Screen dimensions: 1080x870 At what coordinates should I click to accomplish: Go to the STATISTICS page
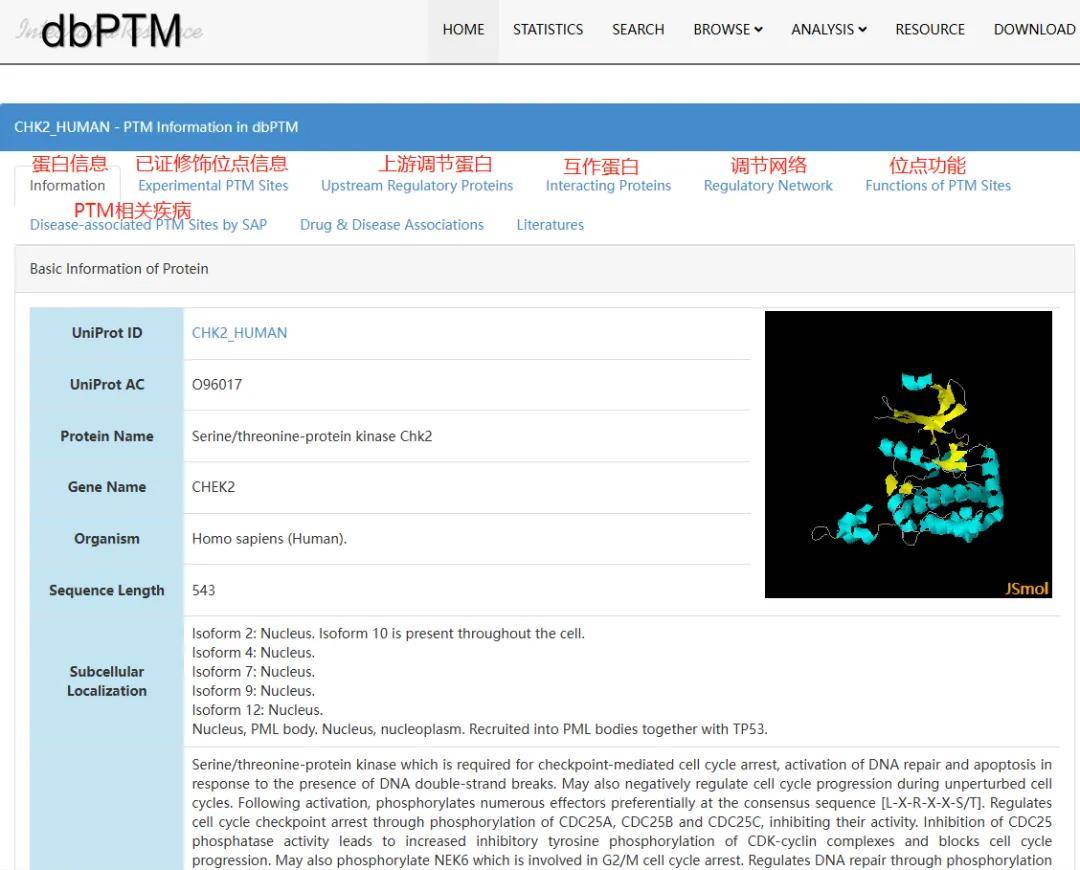click(548, 30)
